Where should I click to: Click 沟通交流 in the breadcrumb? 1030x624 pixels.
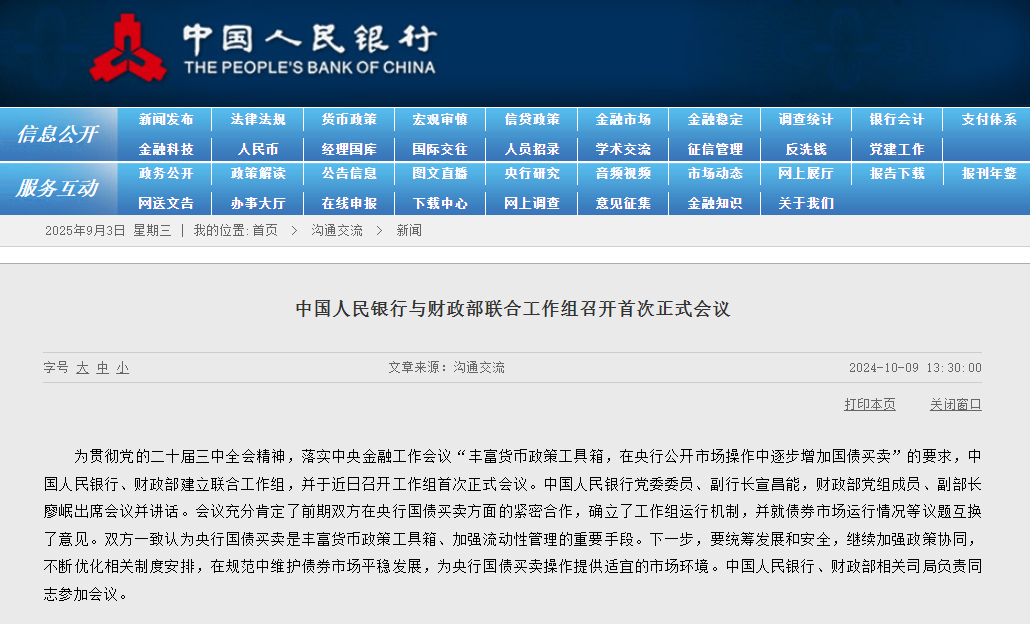pyautogui.click(x=337, y=231)
